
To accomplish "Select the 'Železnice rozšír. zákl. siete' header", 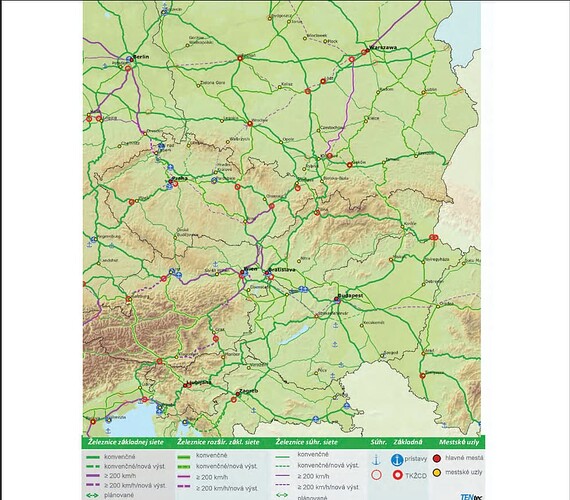I will click(x=218, y=442).
